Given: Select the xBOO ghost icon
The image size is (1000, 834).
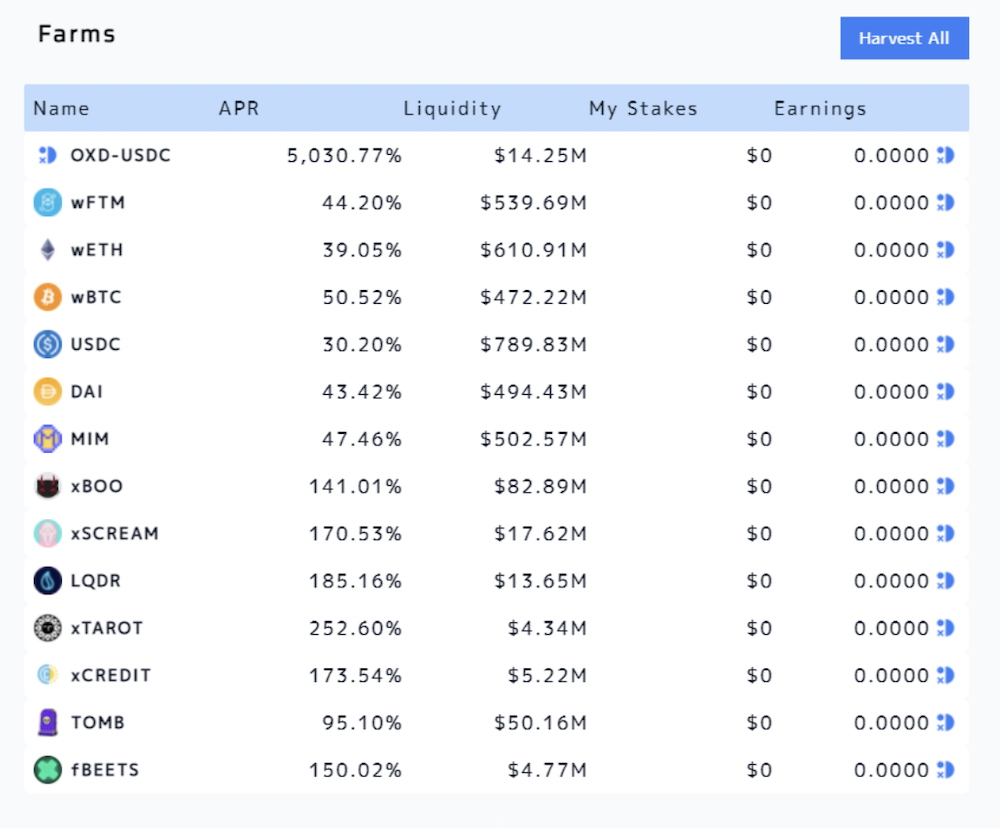Looking at the screenshot, I should [48, 486].
